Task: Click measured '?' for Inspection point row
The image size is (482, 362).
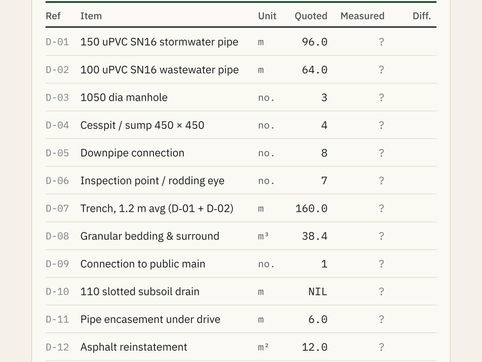Action: tap(381, 181)
